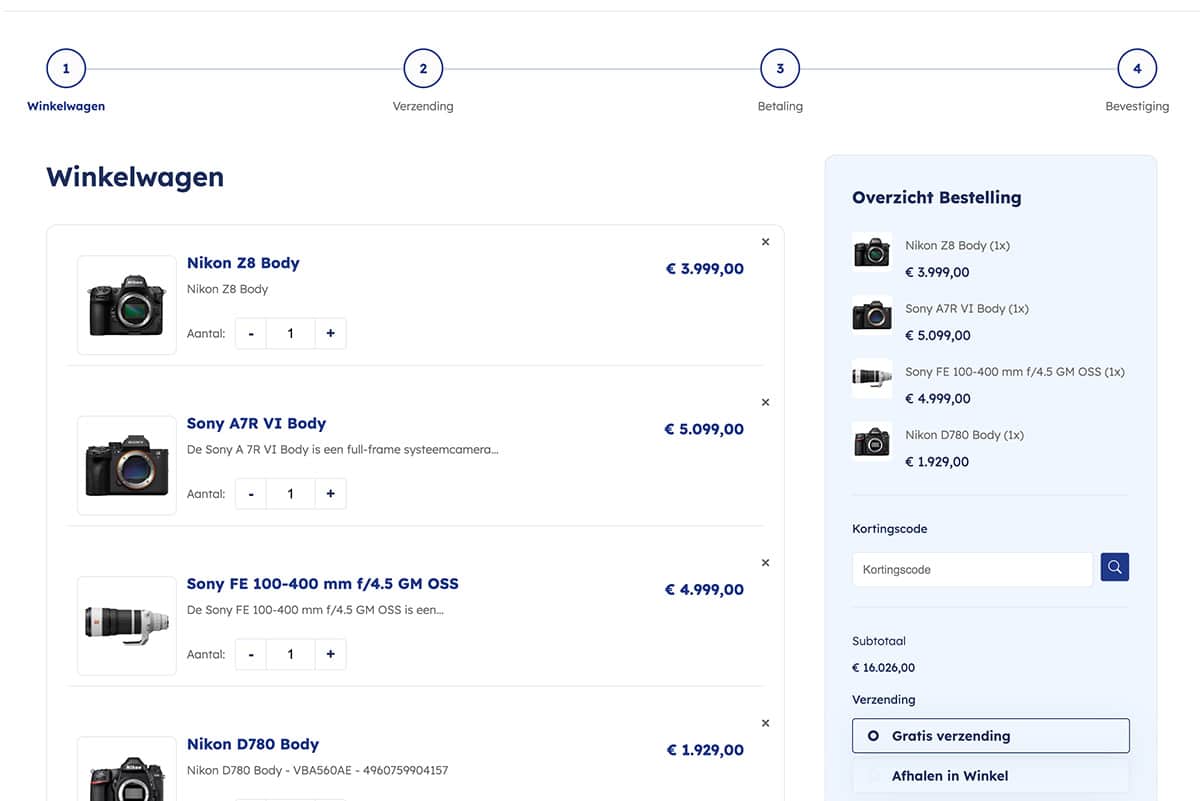
Task: Increase Nikon Z8 Body quantity
Action: coord(330,333)
